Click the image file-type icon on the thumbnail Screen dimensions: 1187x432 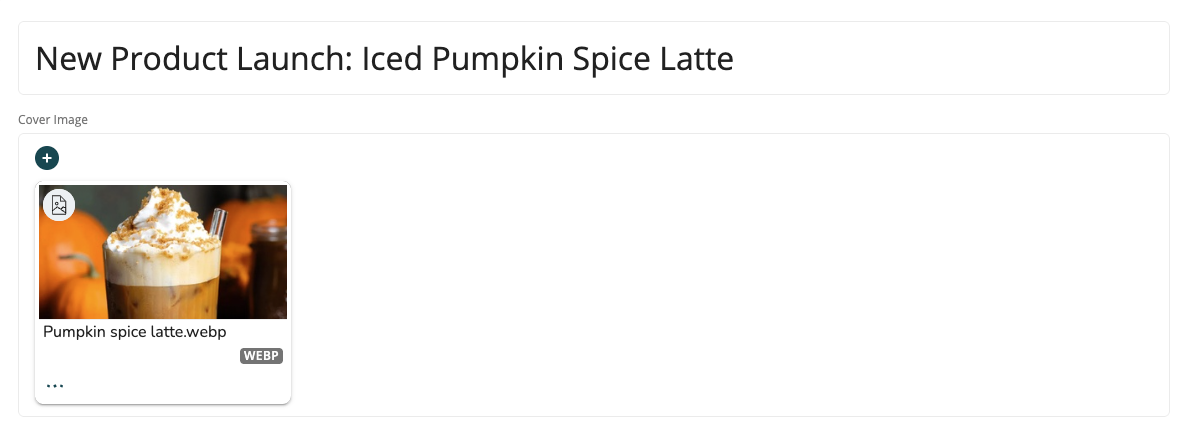coord(59,205)
